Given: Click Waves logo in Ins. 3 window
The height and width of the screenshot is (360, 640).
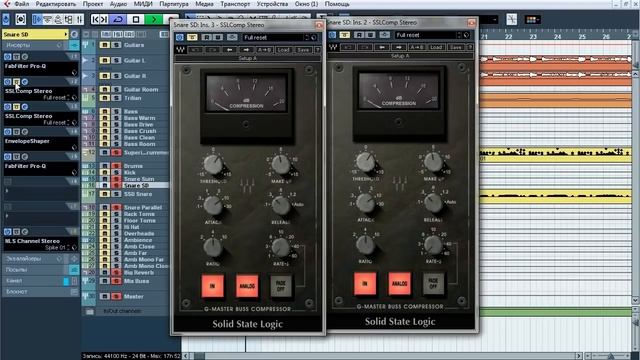Looking at the screenshot, I should tap(180, 50).
